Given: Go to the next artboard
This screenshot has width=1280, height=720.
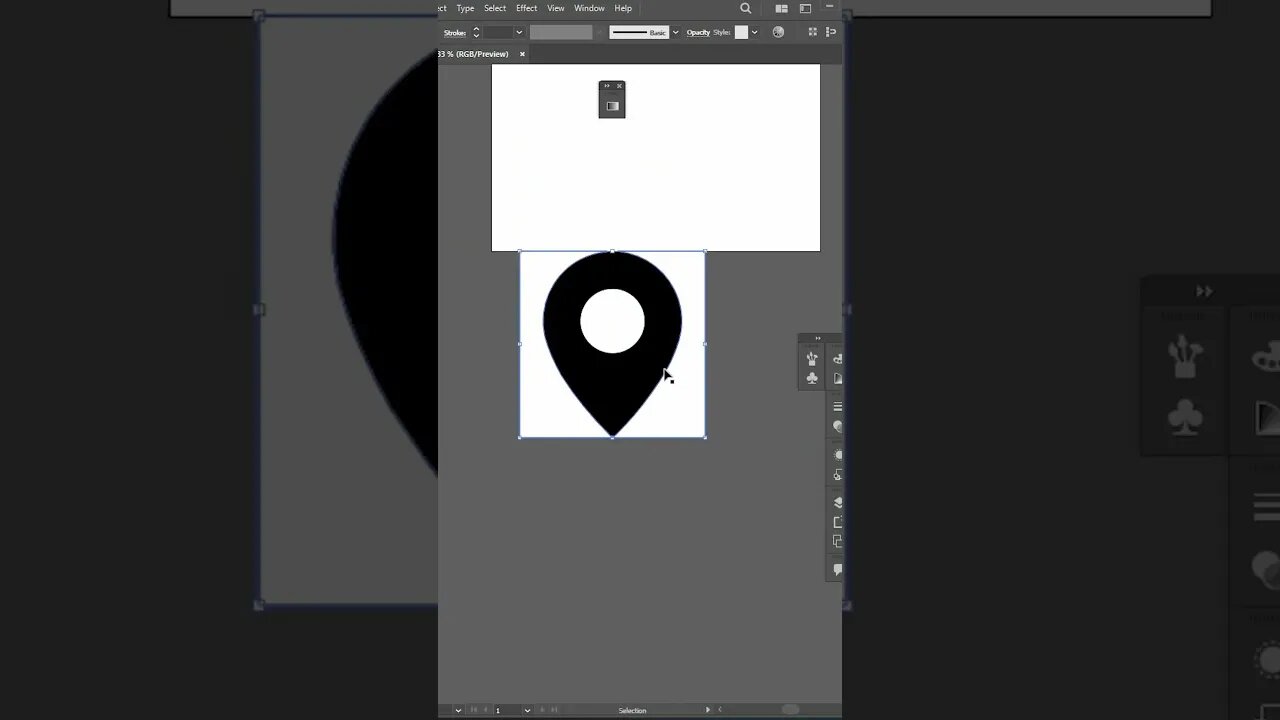Looking at the screenshot, I should point(543,710).
